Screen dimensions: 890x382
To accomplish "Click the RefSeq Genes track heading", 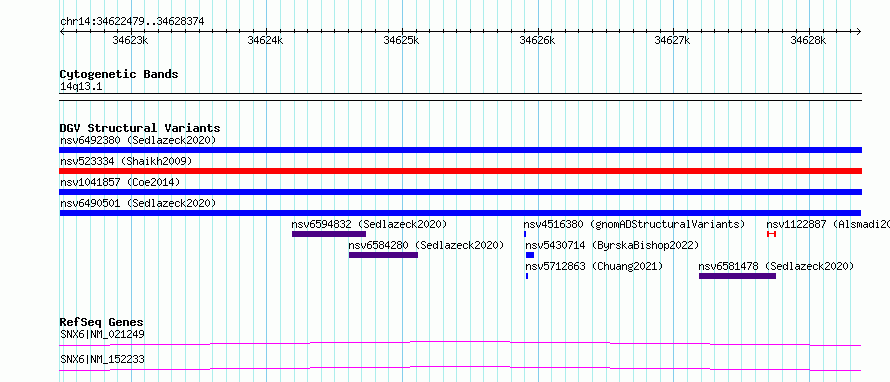I will tap(102, 322).
